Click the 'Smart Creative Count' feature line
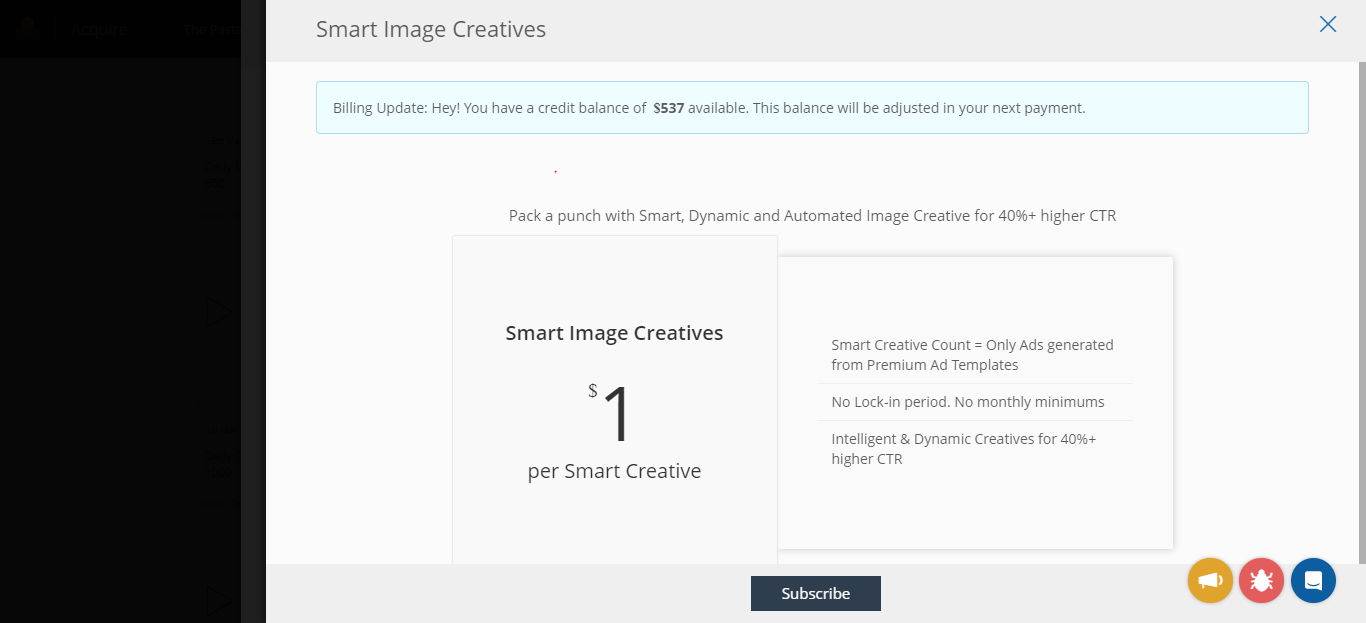Image resolution: width=1366 pixels, height=623 pixels. click(x=972, y=355)
